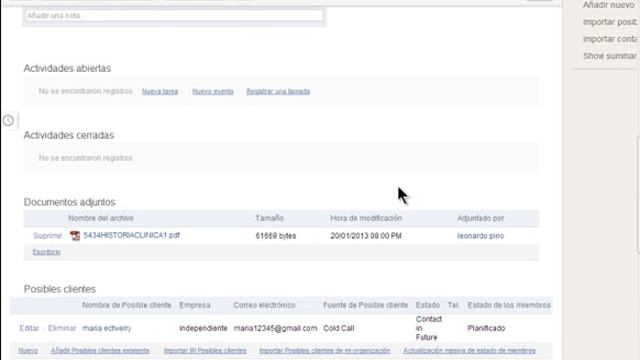640x360 pixels.
Task: Click 'Fuente de Posible cliente' column header
Action: [x=365, y=305]
